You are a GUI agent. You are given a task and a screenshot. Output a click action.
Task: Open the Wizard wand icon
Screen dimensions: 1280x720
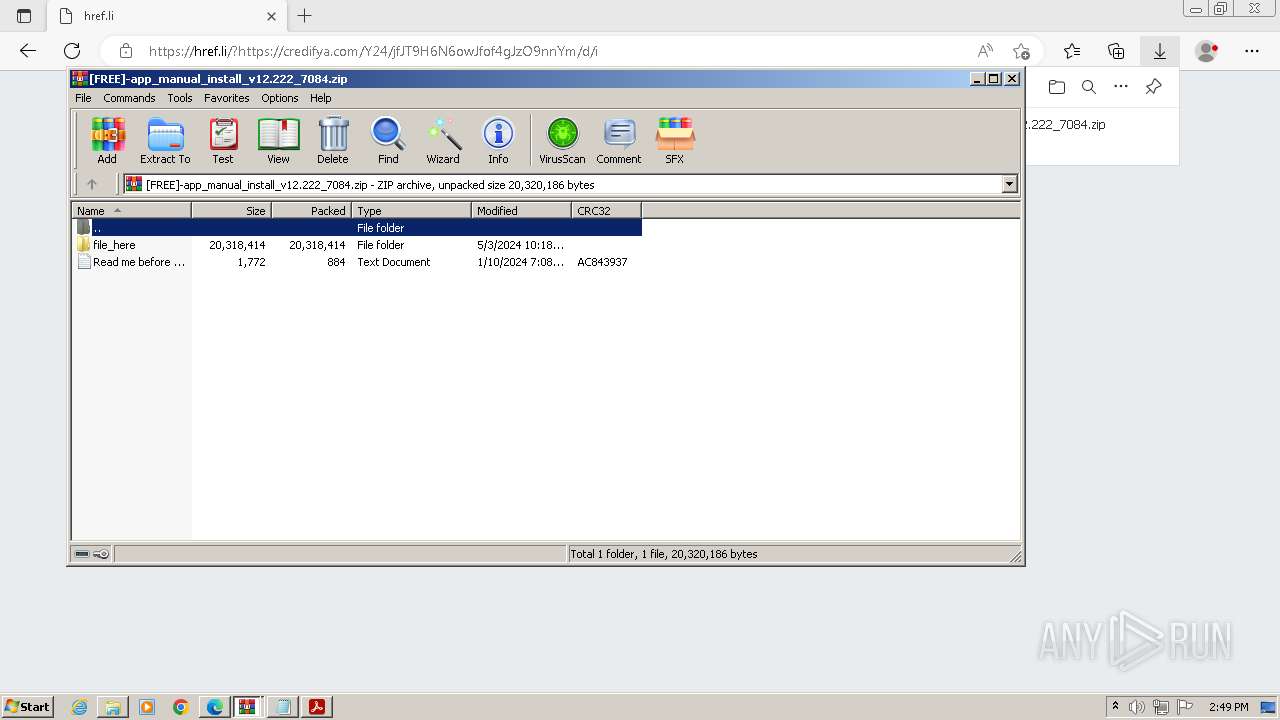[443, 140]
